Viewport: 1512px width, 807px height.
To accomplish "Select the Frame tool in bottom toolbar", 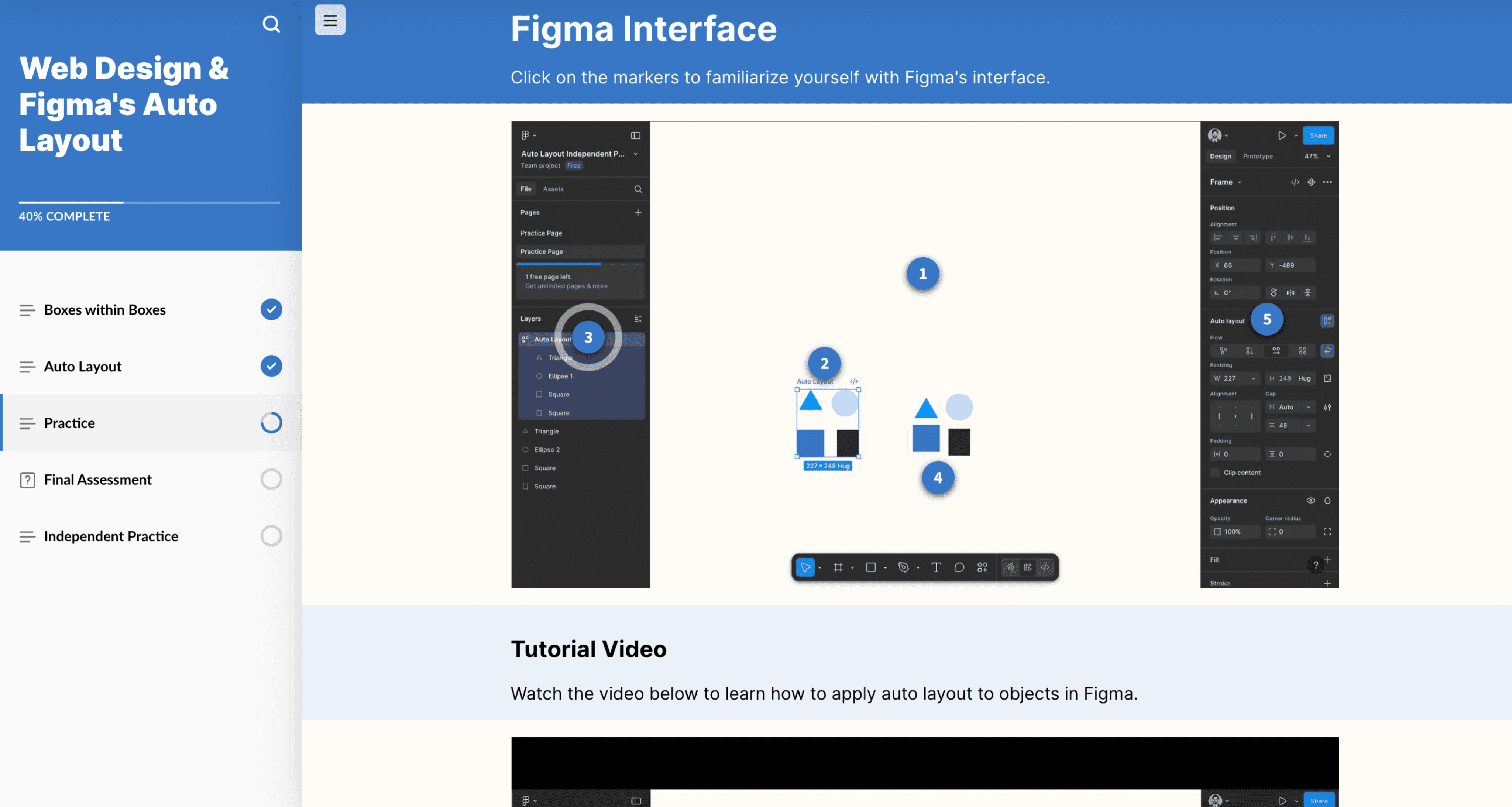I will [x=838, y=567].
